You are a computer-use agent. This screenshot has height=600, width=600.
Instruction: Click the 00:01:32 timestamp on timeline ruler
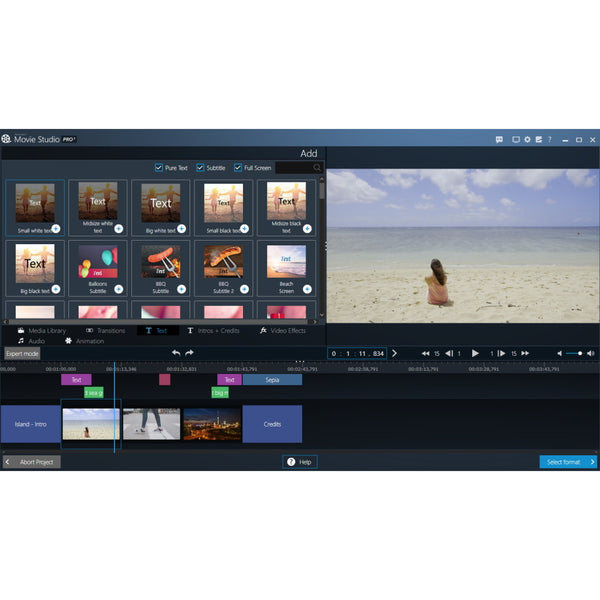(x=182, y=369)
